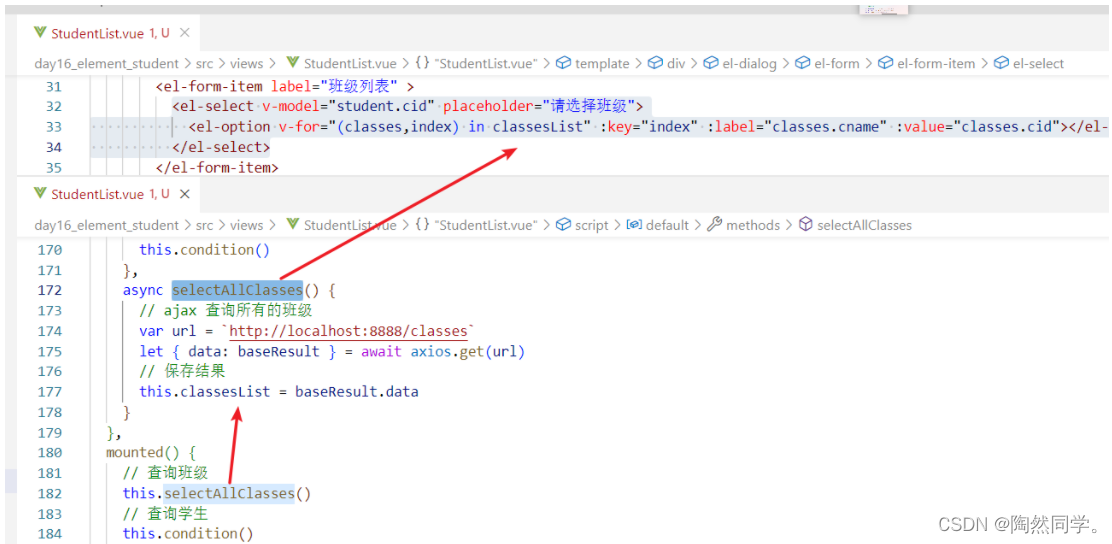Click line number 172 in the gutter
Viewport: 1112px width, 544px height.
point(50,290)
